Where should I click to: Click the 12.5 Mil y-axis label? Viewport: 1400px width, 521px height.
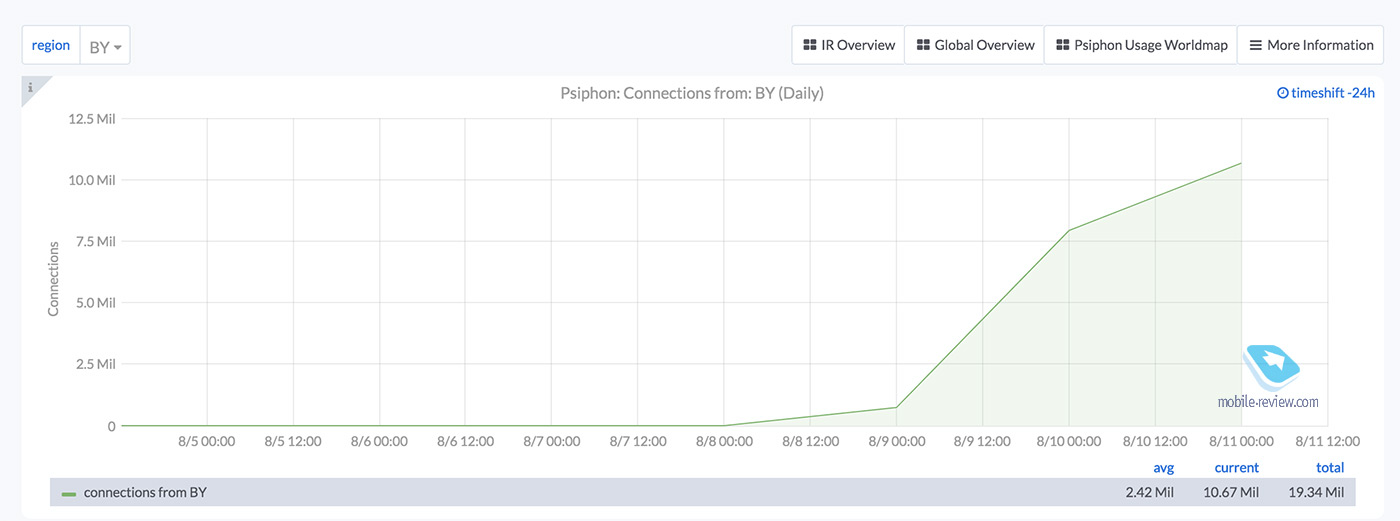click(94, 119)
